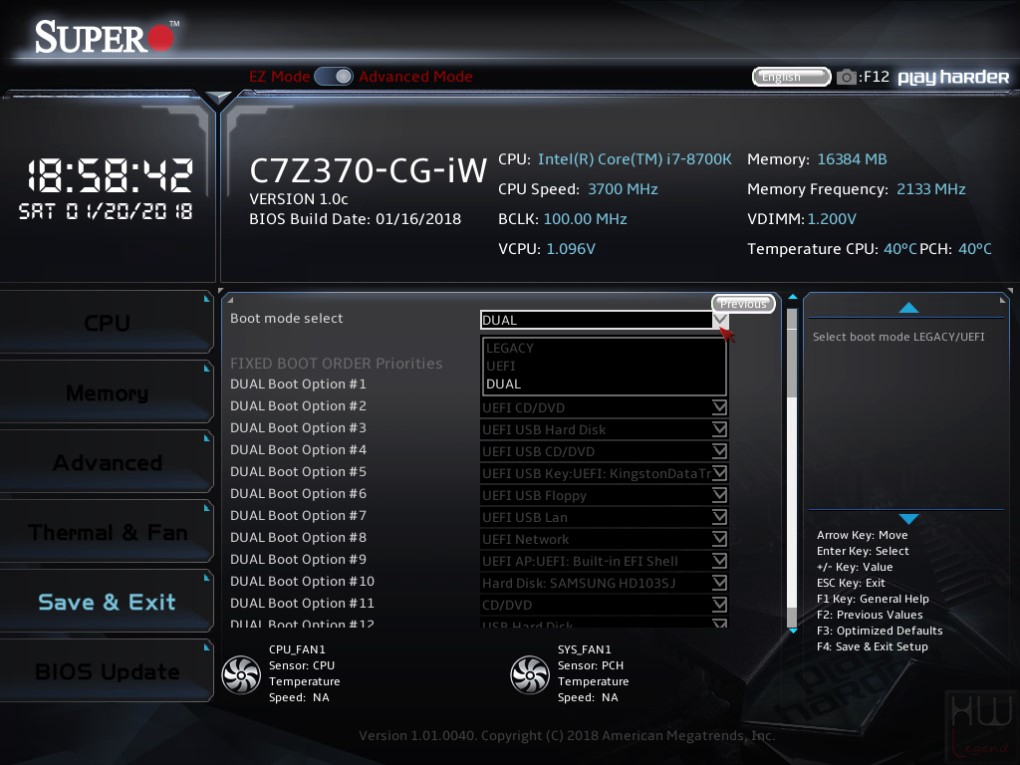Click the F3: Optimized Defaults hint
This screenshot has width=1020, height=765.
[879, 630]
